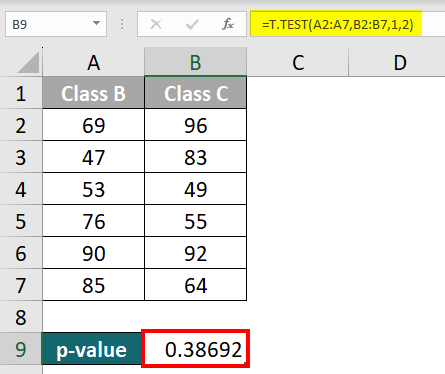Select cell containing 49

(x=196, y=189)
